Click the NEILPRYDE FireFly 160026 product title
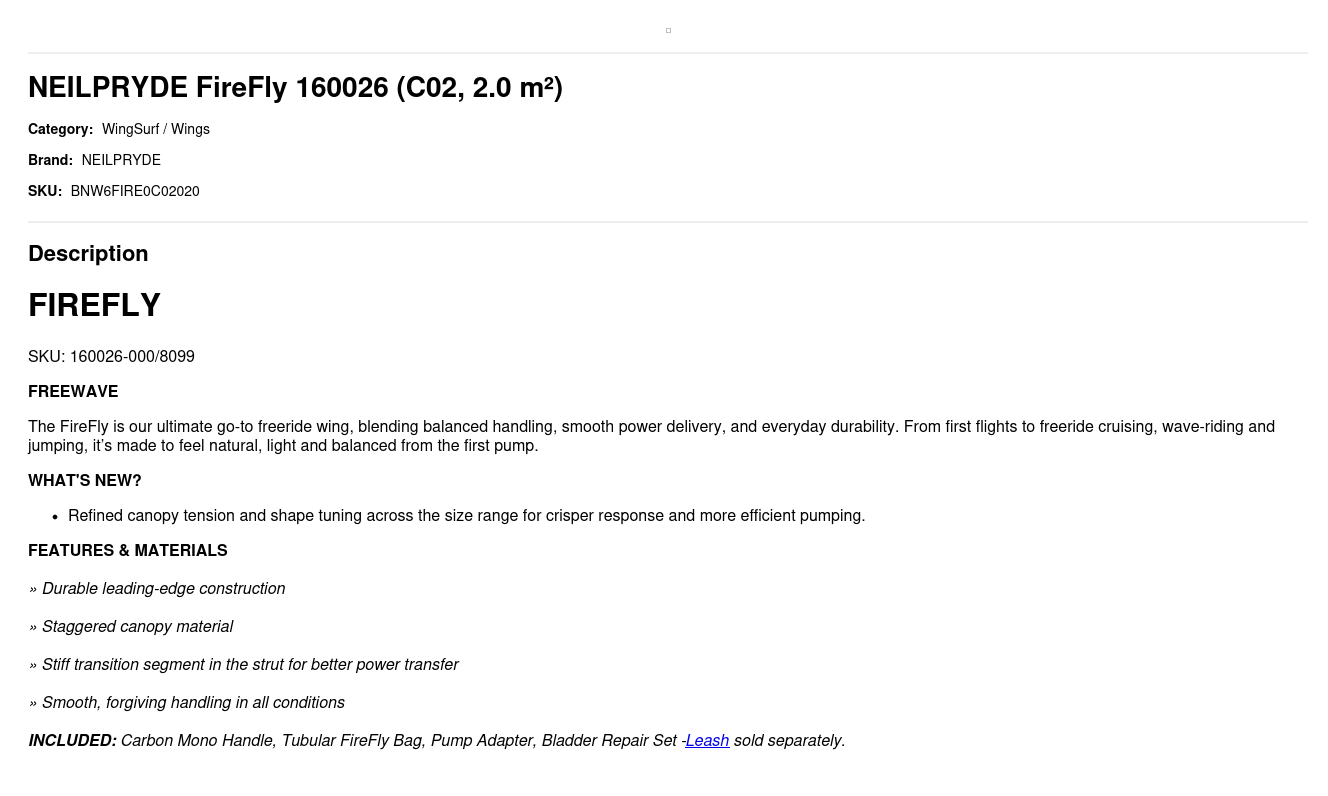The height and width of the screenshot is (796, 1328). point(295,88)
